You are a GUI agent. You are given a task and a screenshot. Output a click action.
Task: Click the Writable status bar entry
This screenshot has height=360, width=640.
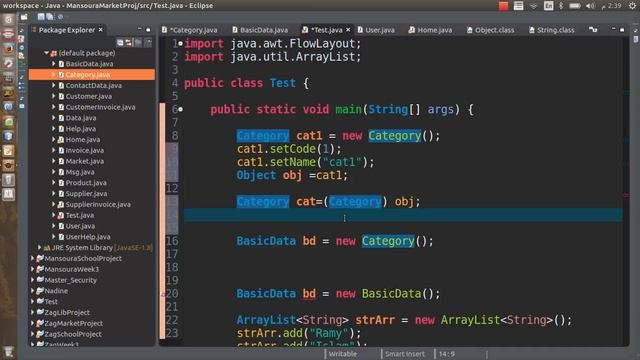[x=343, y=354]
